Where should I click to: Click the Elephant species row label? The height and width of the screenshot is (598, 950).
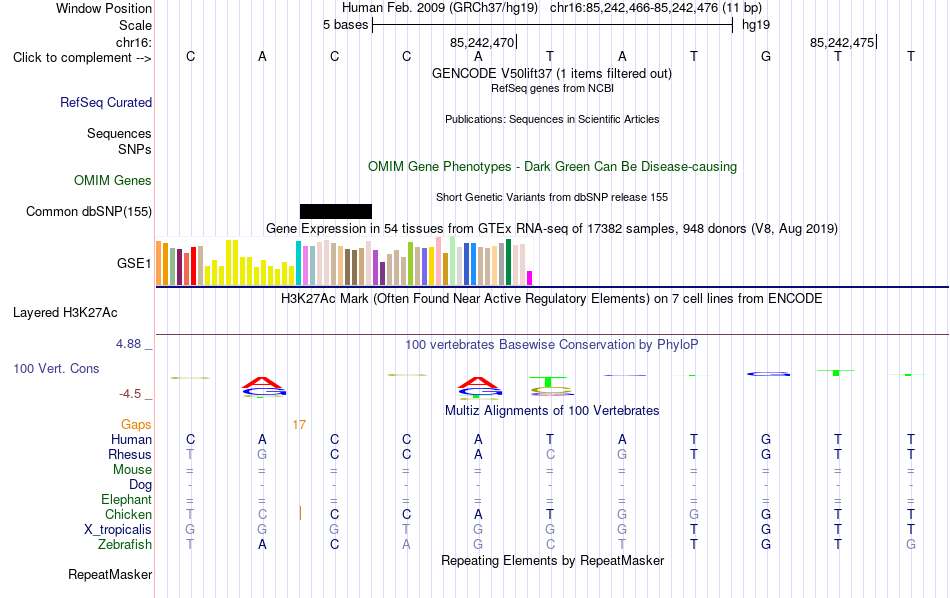click(127, 499)
